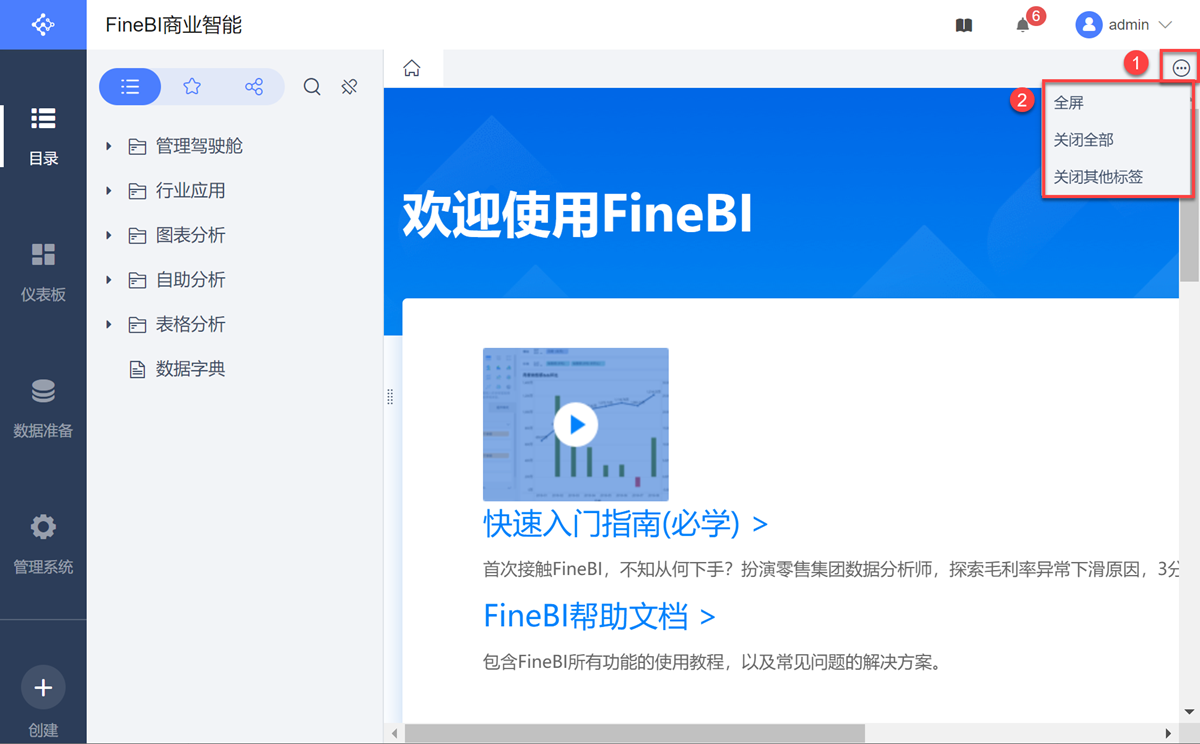Open the 数据准备 data preparation section
Screen dimensions: 1200x744
point(43,408)
